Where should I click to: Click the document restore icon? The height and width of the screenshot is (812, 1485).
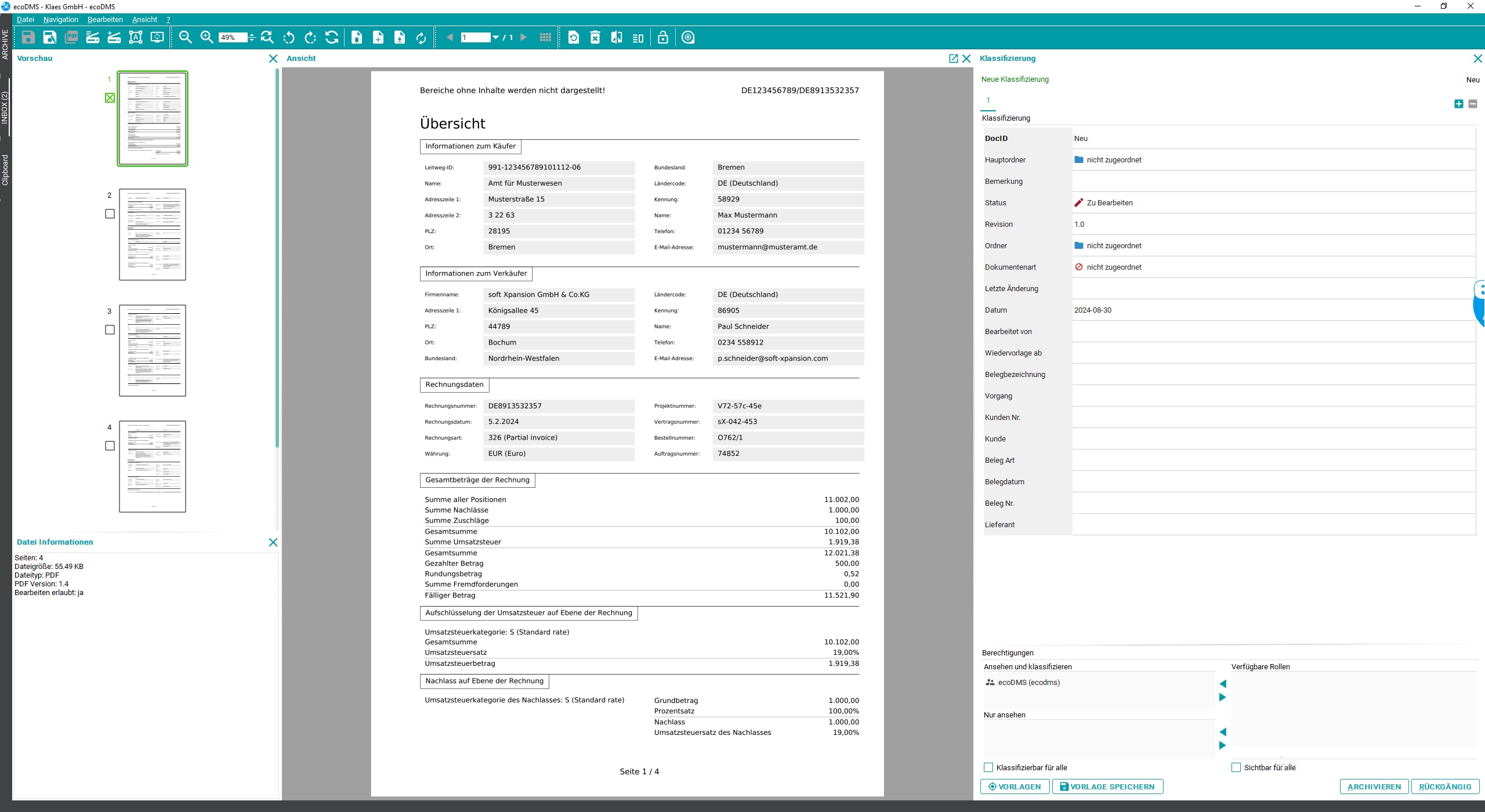[x=574, y=38]
